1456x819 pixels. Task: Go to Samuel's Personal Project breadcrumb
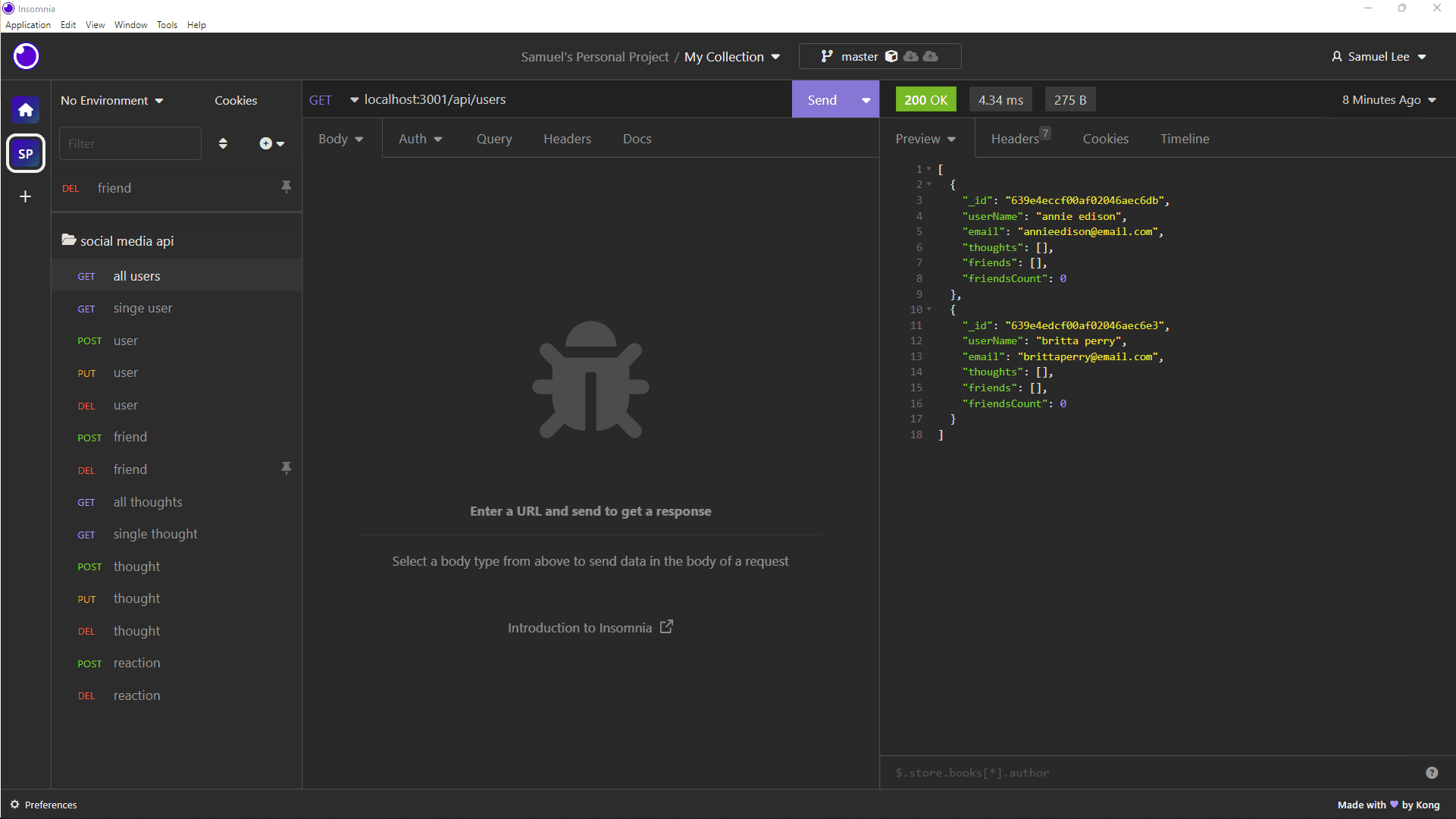pyautogui.click(x=595, y=57)
